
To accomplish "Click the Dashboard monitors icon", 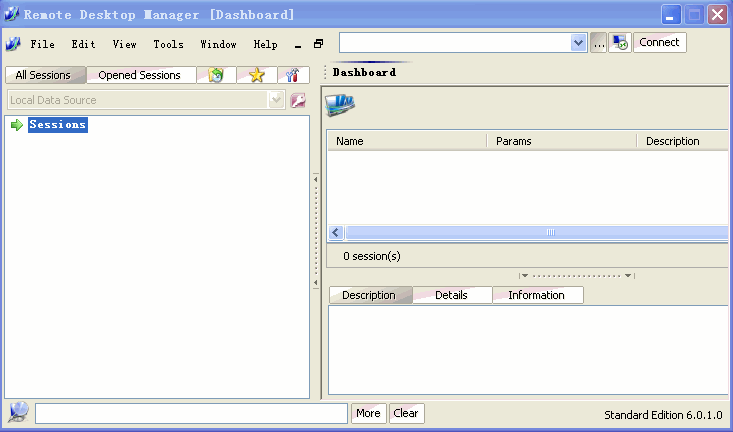I will pos(340,104).
